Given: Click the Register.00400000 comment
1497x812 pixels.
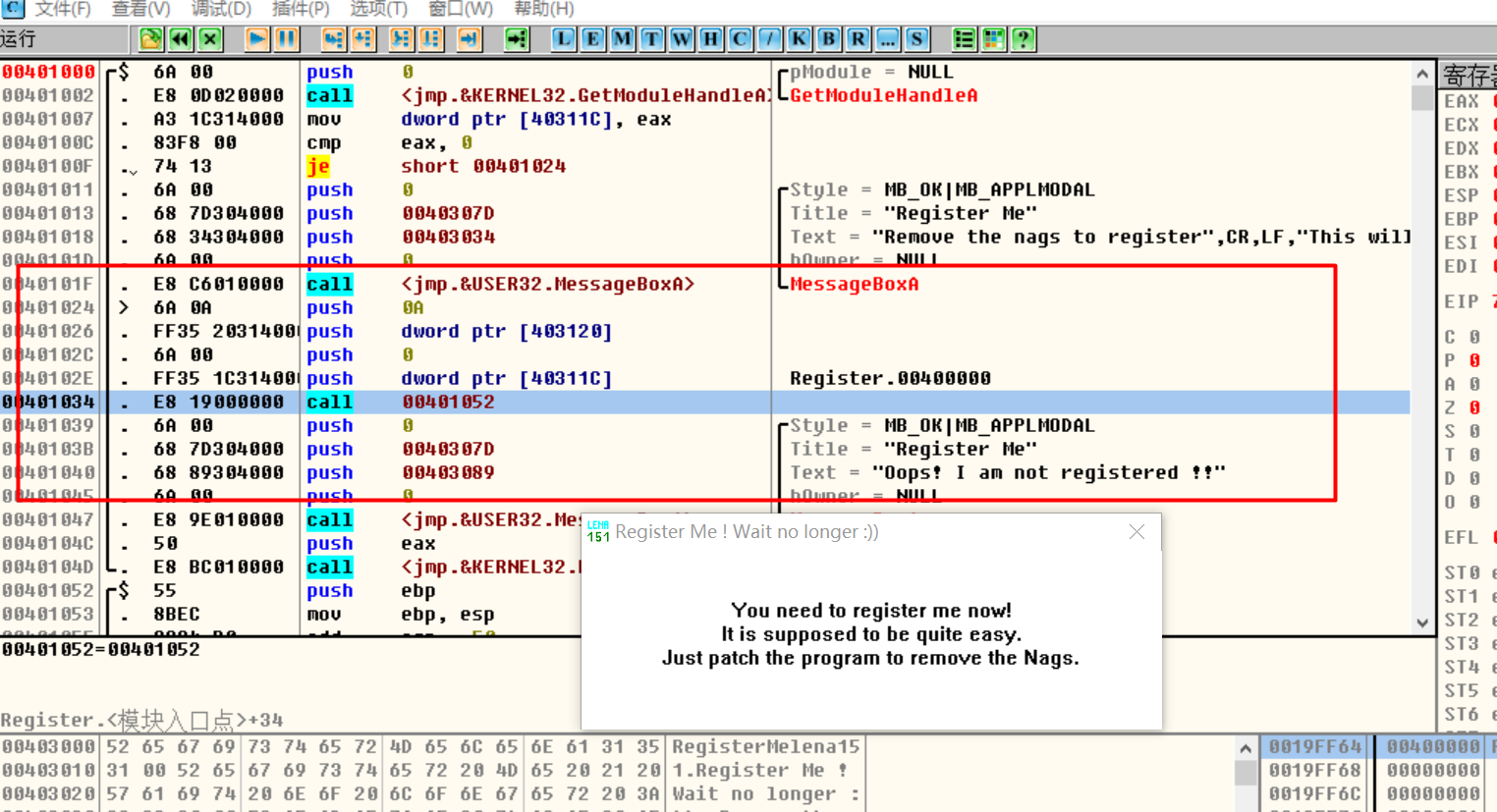Looking at the screenshot, I should 890,378.
